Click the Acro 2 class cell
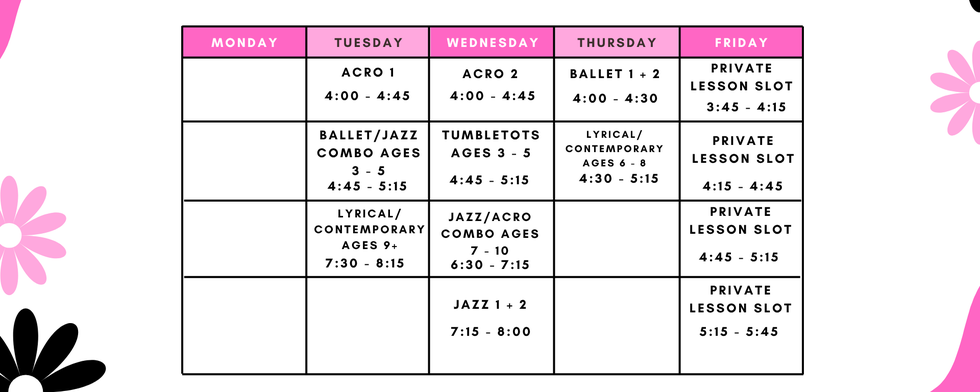Screen dimensions: 980x392 click(x=491, y=89)
